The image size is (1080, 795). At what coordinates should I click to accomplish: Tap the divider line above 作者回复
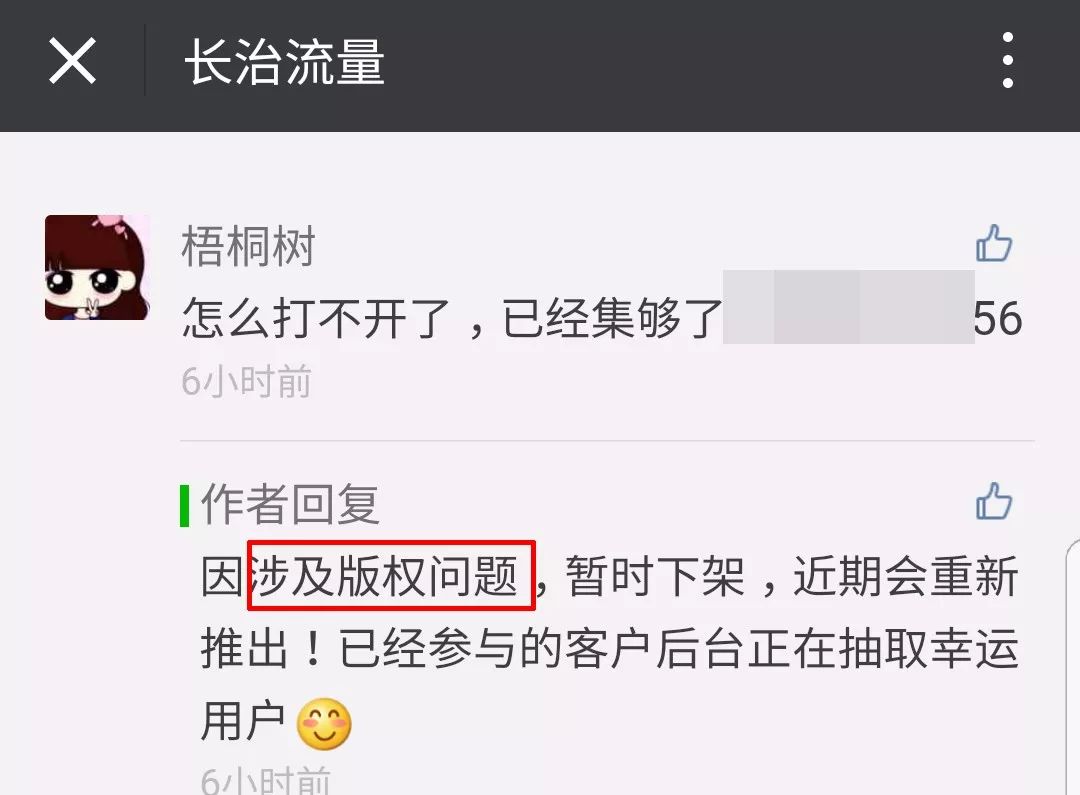pos(607,440)
